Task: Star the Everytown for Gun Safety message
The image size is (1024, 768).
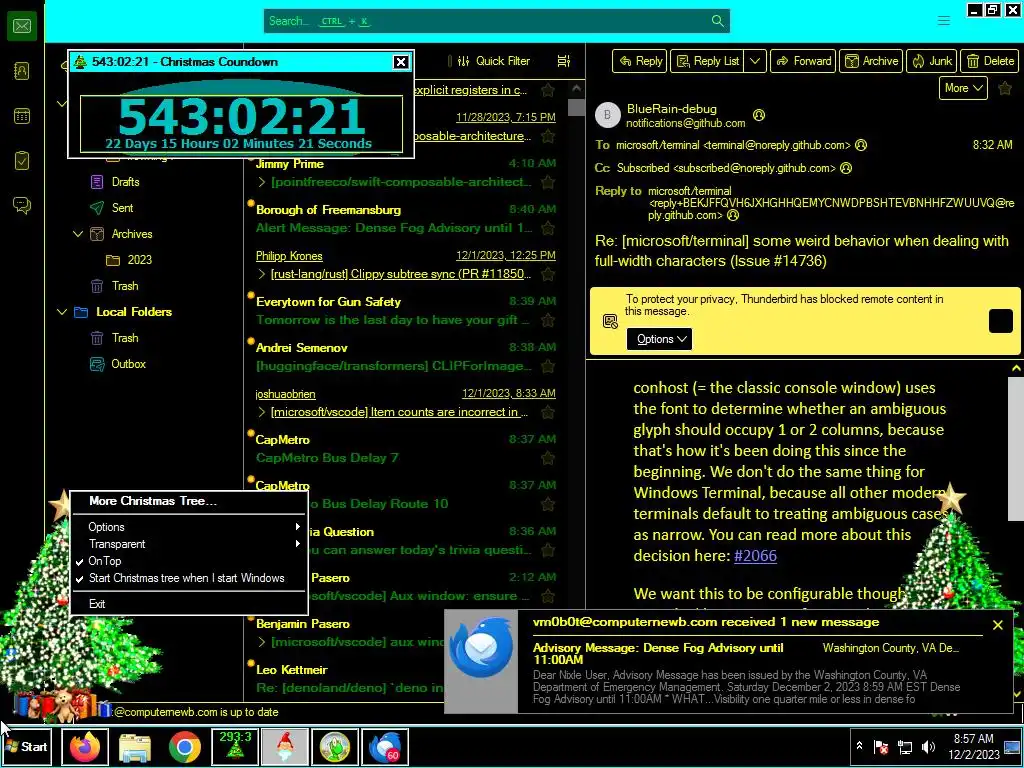Action: tap(548, 320)
